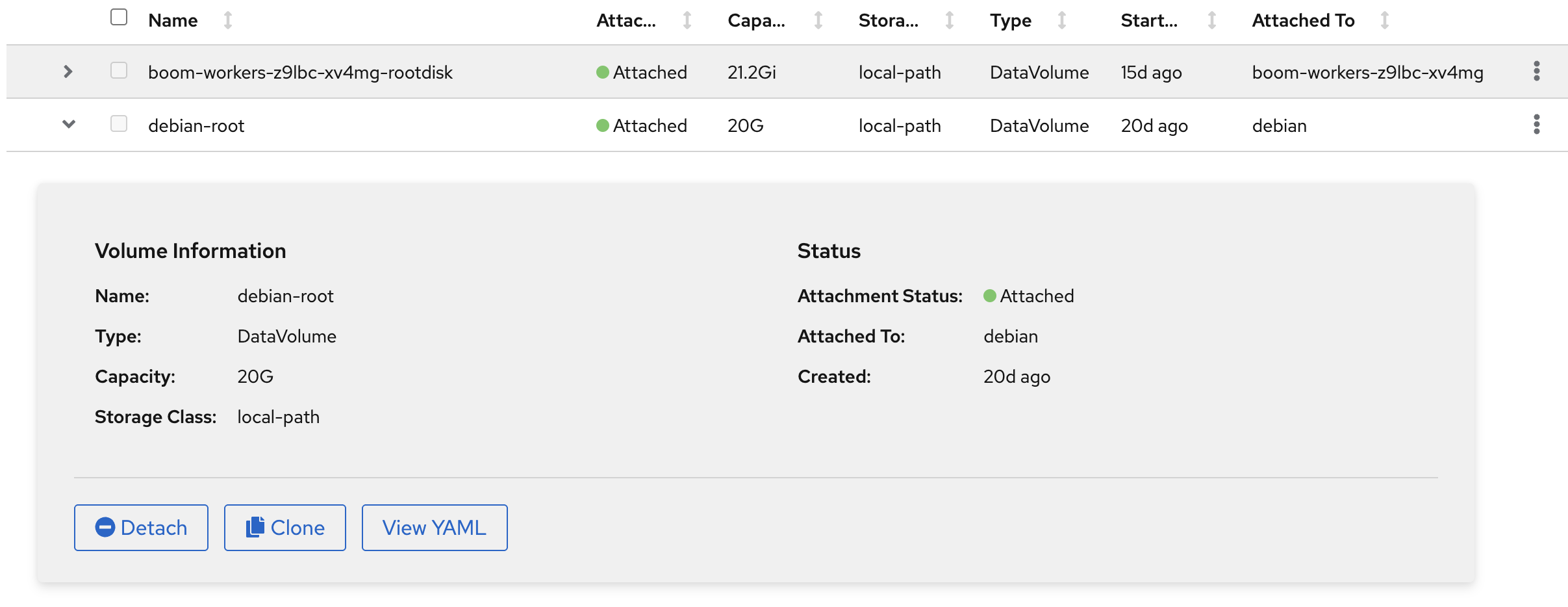The height and width of the screenshot is (607, 1568).
Task: Open View YAML for debian-root
Action: pyautogui.click(x=434, y=528)
